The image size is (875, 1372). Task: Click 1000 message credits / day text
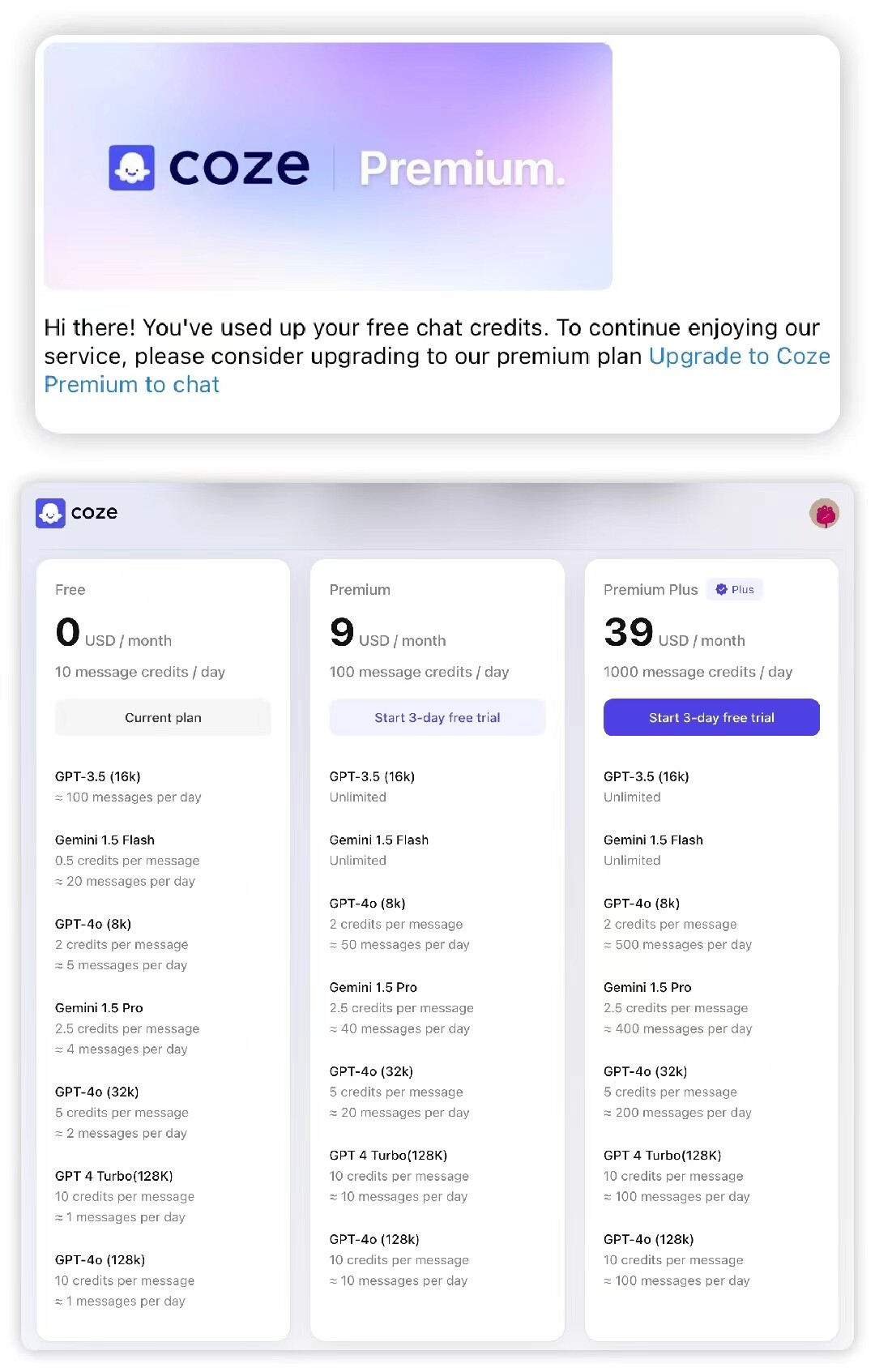point(698,672)
